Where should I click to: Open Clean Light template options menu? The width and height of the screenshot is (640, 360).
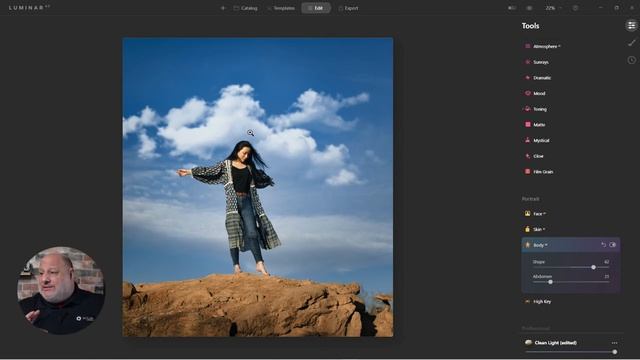(614, 343)
